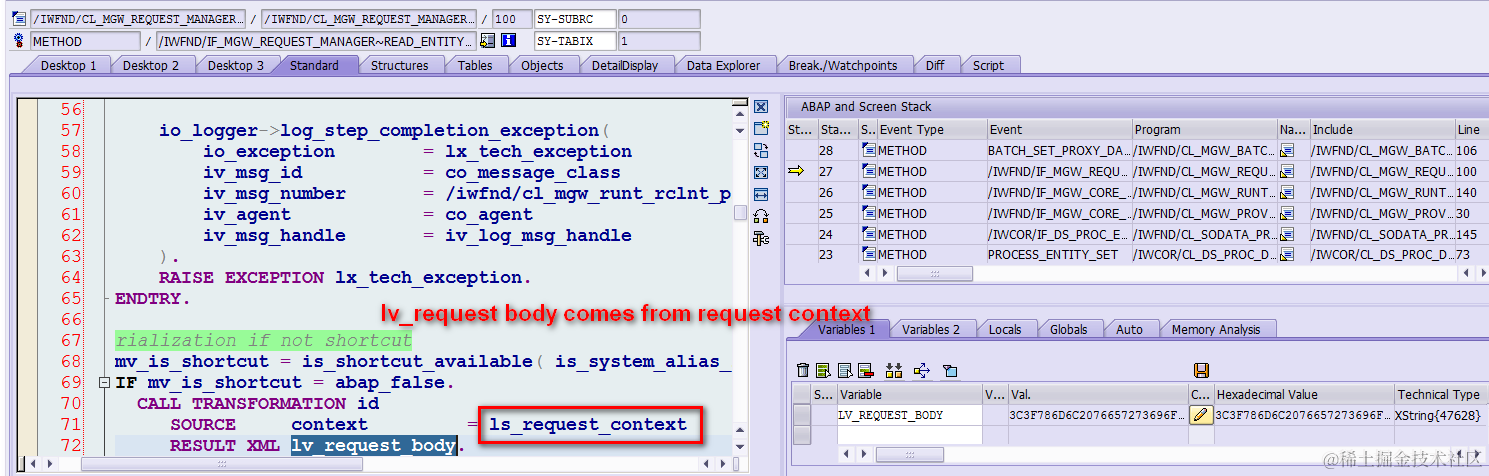Viewport: 1489px width, 476px height.
Task: Open the Objects tab
Action: (542, 65)
